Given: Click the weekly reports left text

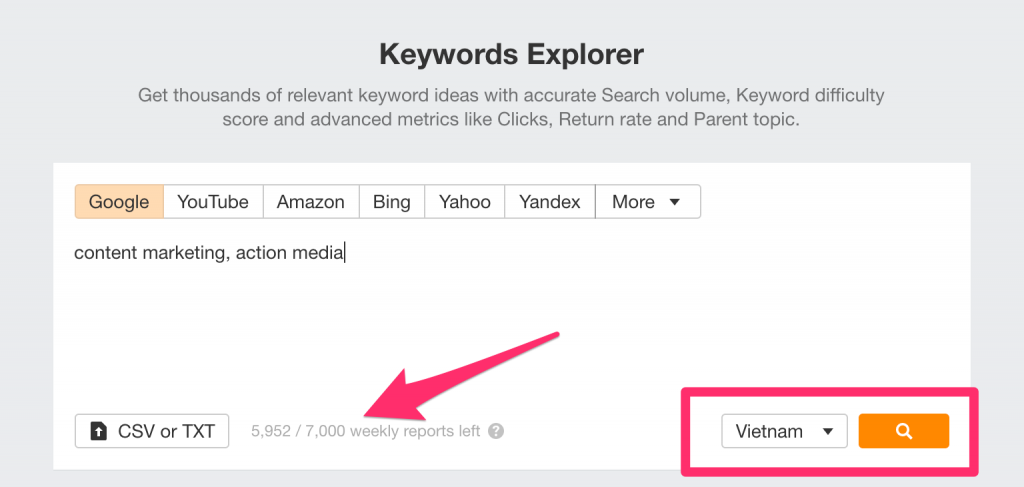Looking at the screenshot, I should (366, 431).
